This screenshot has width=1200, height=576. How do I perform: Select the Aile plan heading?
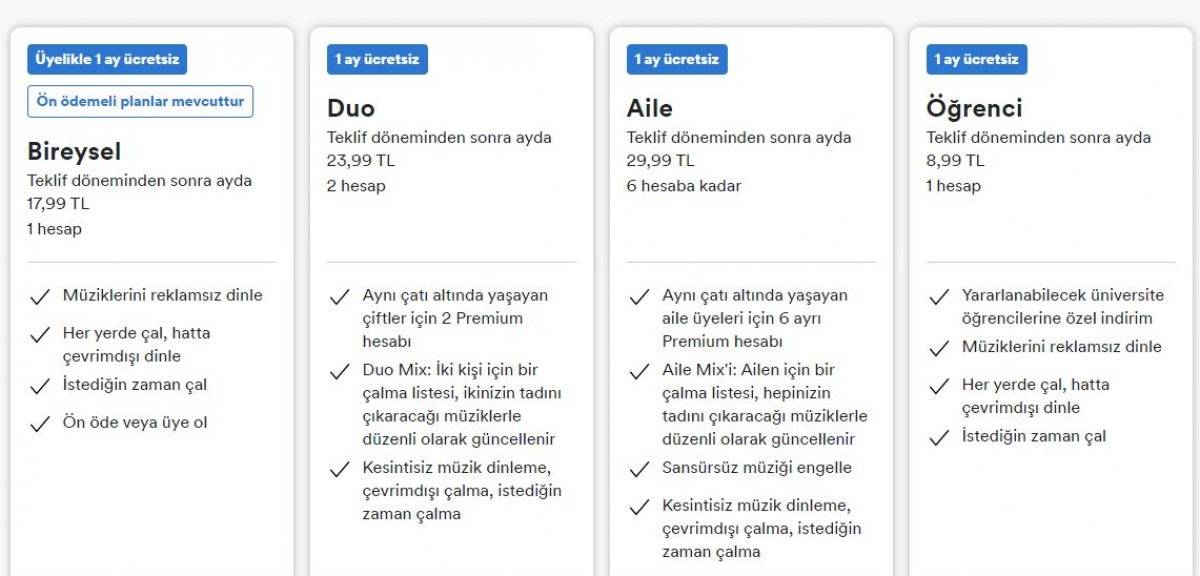(x=650, y=108)
